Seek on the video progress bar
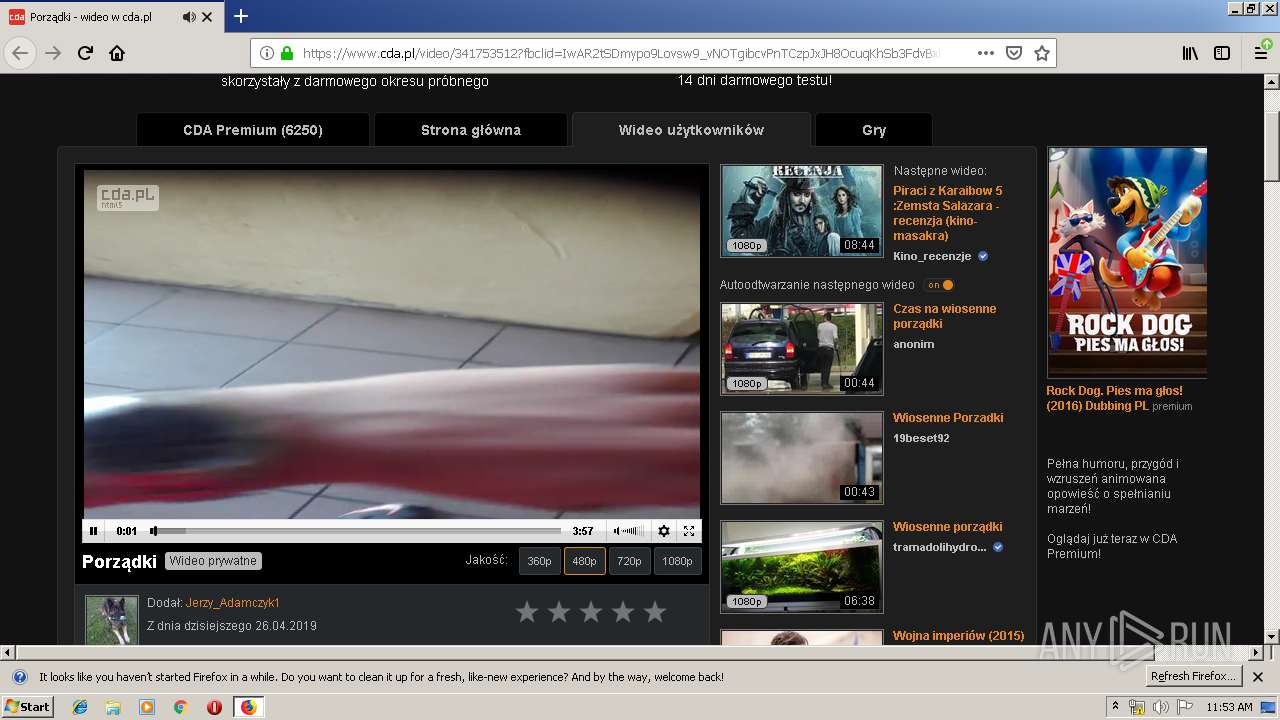This screenshot has width=1280, height=720. [357, 531]
